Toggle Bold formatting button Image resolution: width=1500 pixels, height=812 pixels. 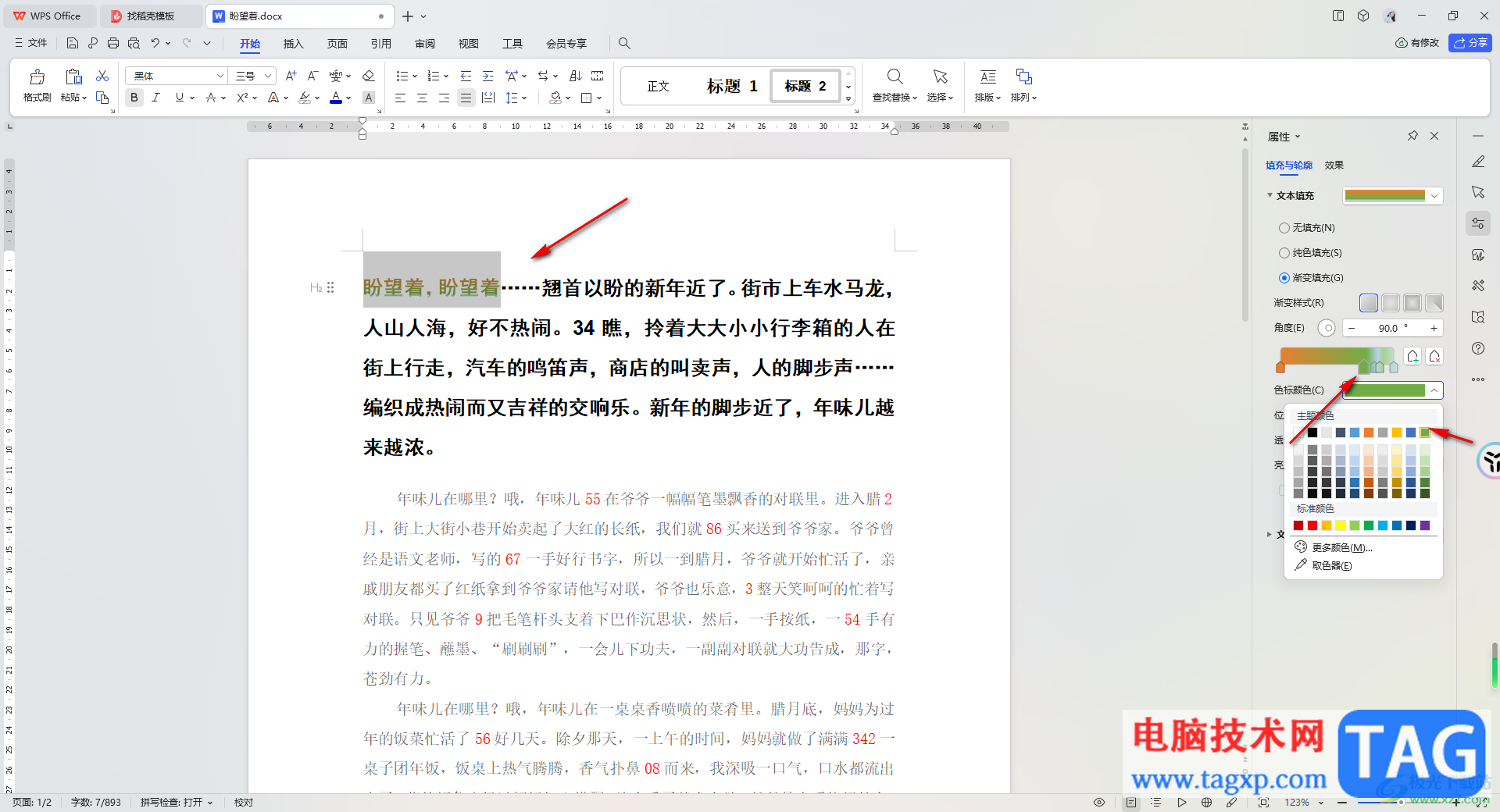(134, 98)
